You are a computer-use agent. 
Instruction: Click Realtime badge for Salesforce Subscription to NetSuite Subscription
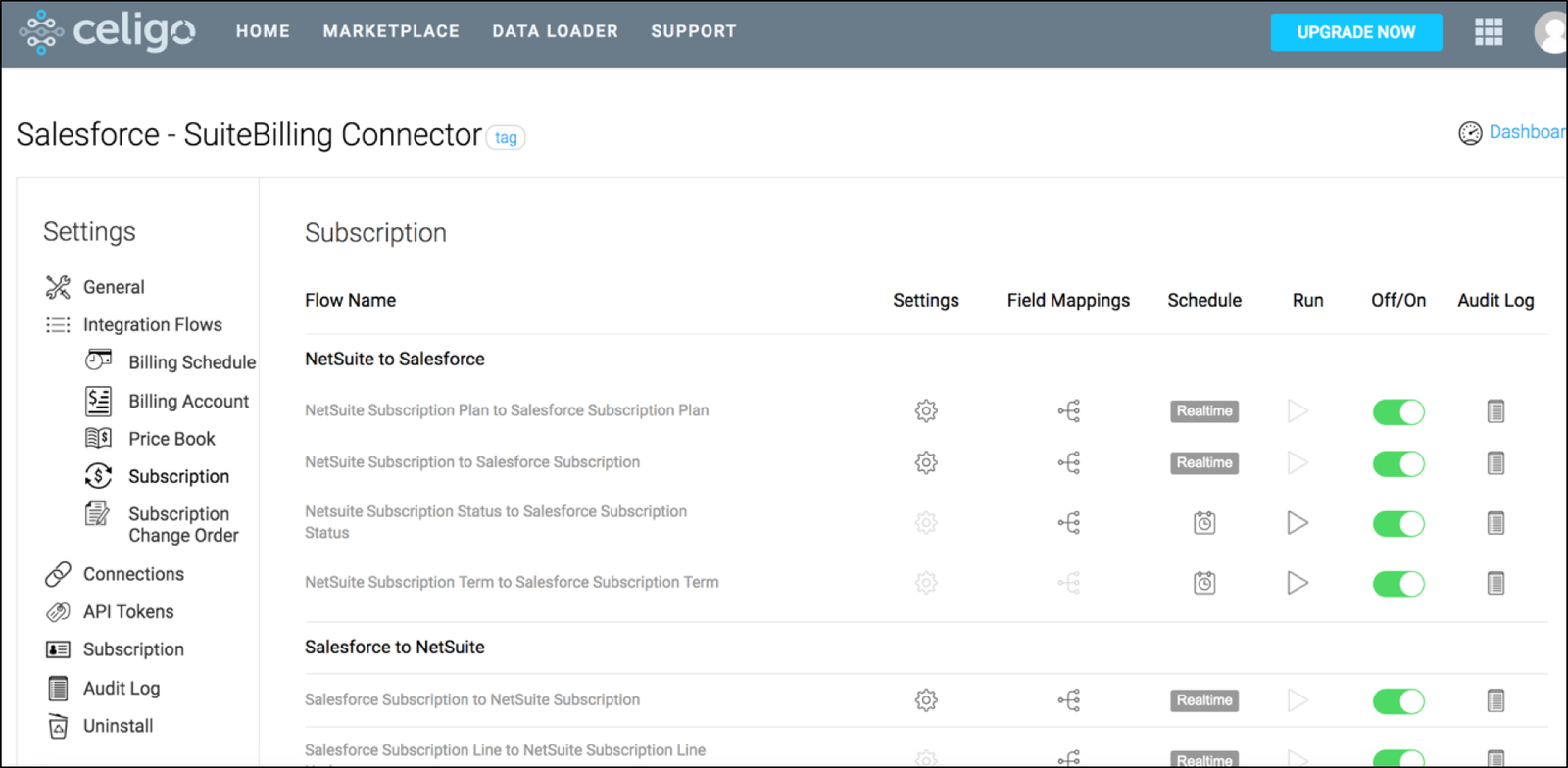click(x=1204, y=700)
